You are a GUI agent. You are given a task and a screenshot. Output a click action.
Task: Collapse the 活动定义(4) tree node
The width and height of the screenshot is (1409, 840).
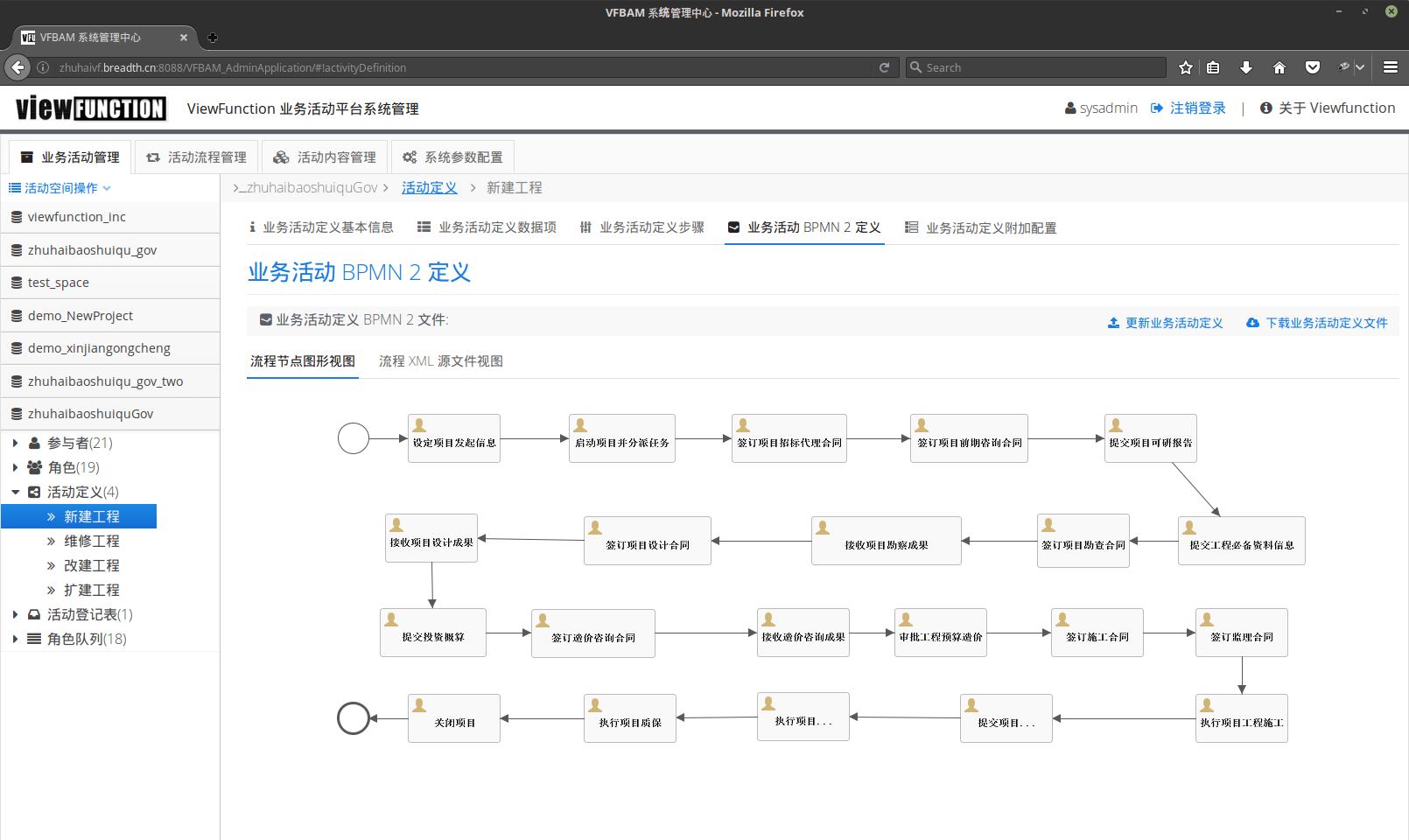(15, 492)
